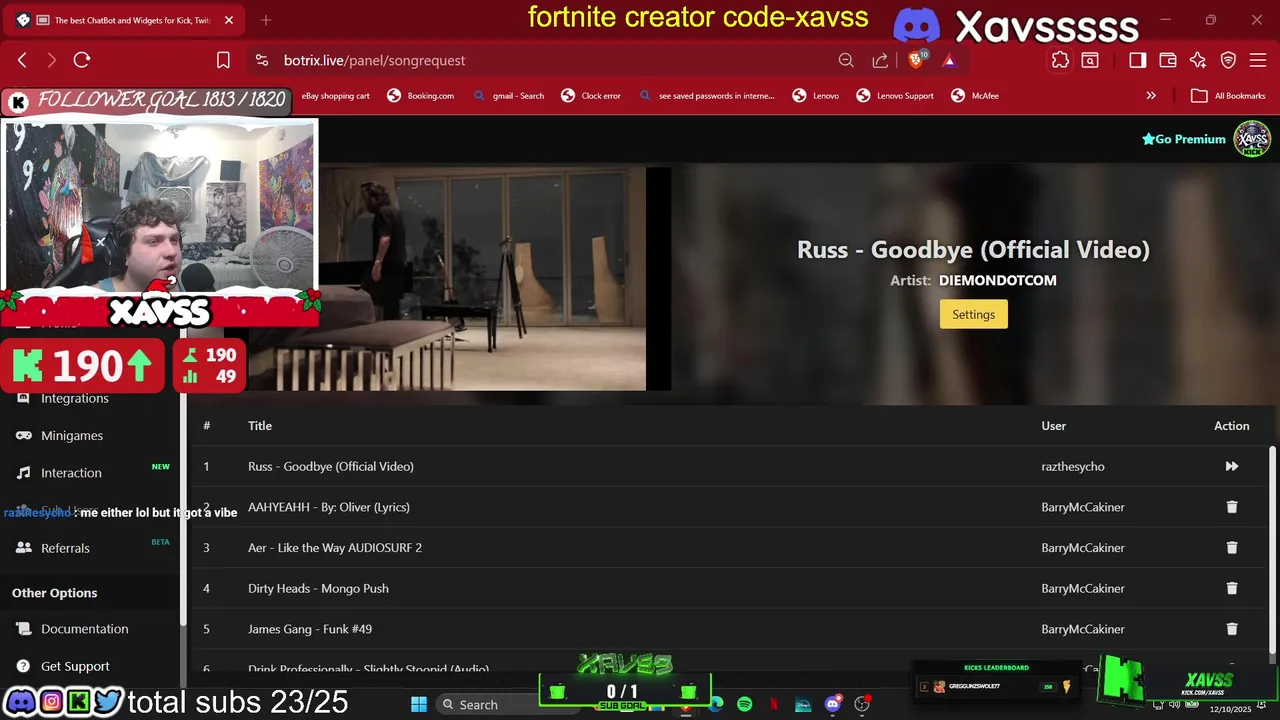Open McAfee bookmark
The height and width of the screenshot is (720, 1280).
(975, 96)
